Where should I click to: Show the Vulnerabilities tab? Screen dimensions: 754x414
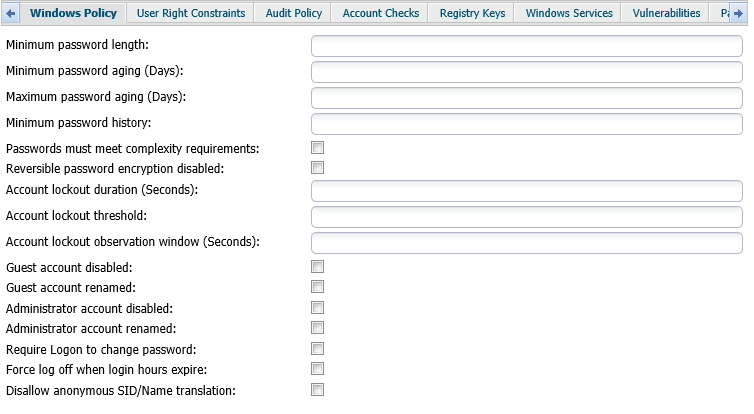pyautogui.click(x=666, y=13)
